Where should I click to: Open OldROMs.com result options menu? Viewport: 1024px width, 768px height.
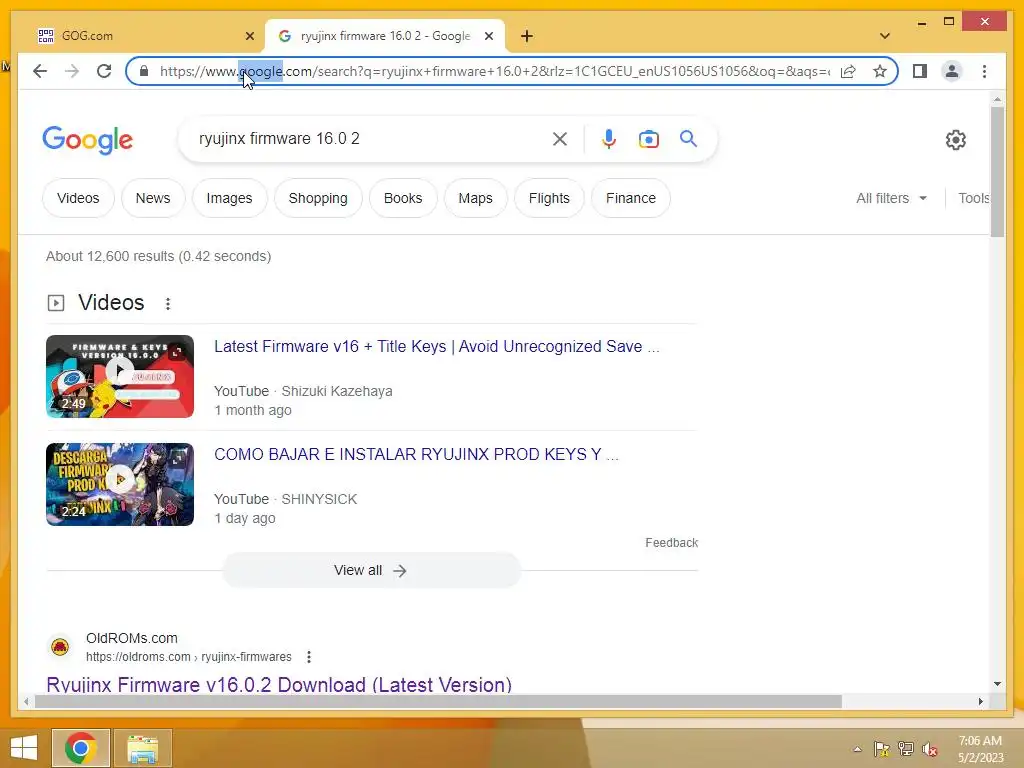309,657
